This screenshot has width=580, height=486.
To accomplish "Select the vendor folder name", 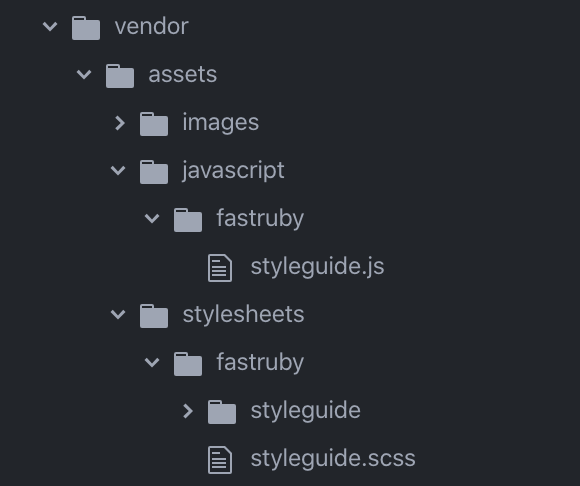I will pos(152,27).
